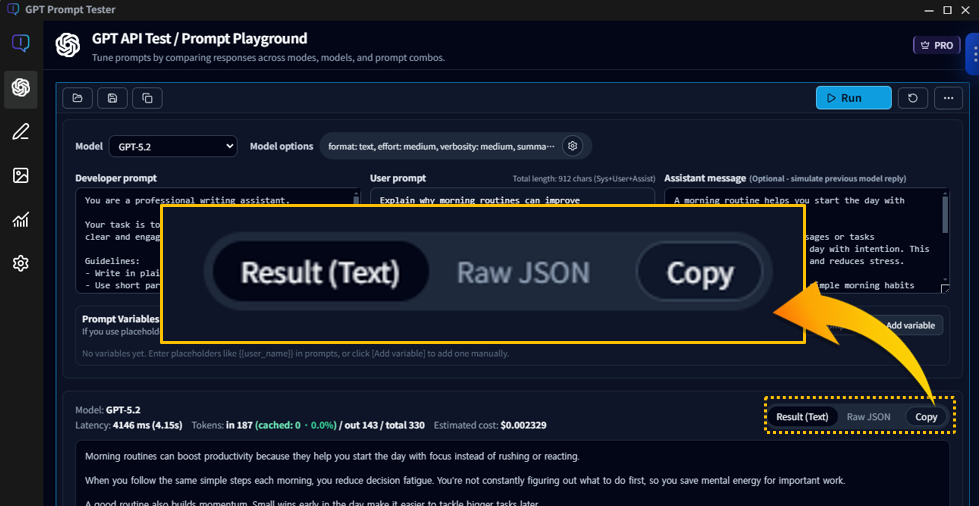979x506 pixels.
Task: Click the PRO badge button
Action: click(x=936, y=45)
